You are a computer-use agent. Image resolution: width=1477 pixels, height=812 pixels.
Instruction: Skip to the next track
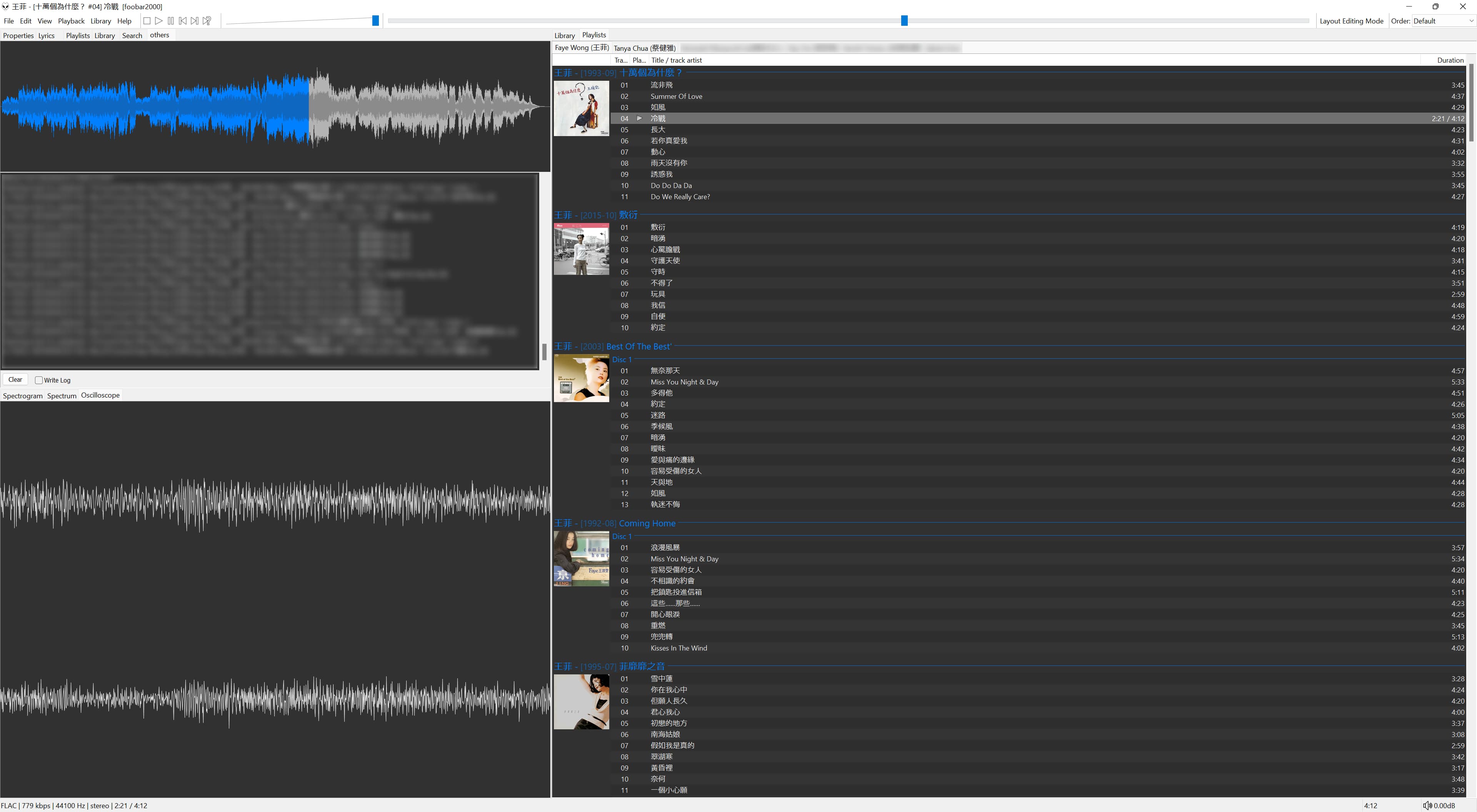pos(195,21)
